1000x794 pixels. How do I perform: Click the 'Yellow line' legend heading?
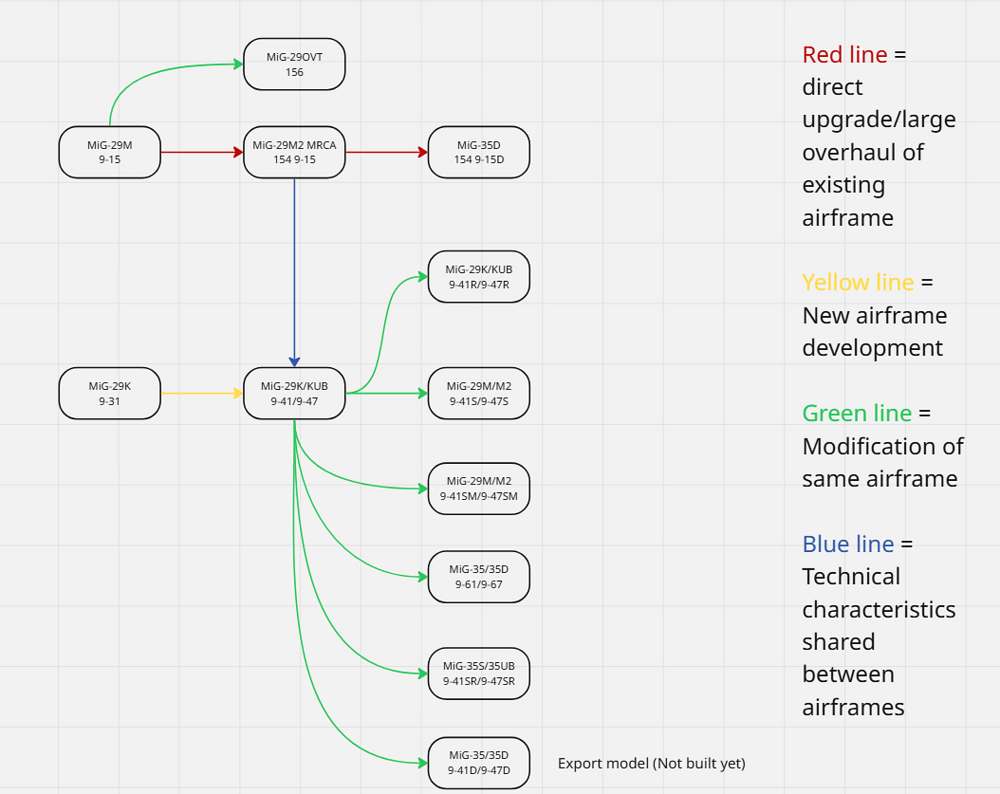tap(858, 282)
